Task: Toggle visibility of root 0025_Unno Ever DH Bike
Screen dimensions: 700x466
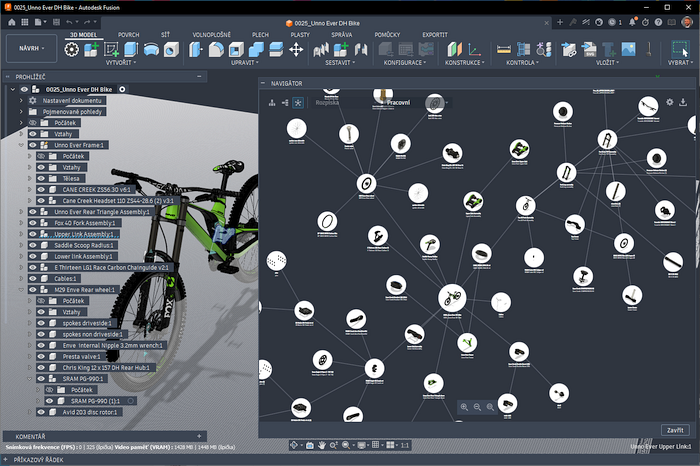Action: coord(24,89)
